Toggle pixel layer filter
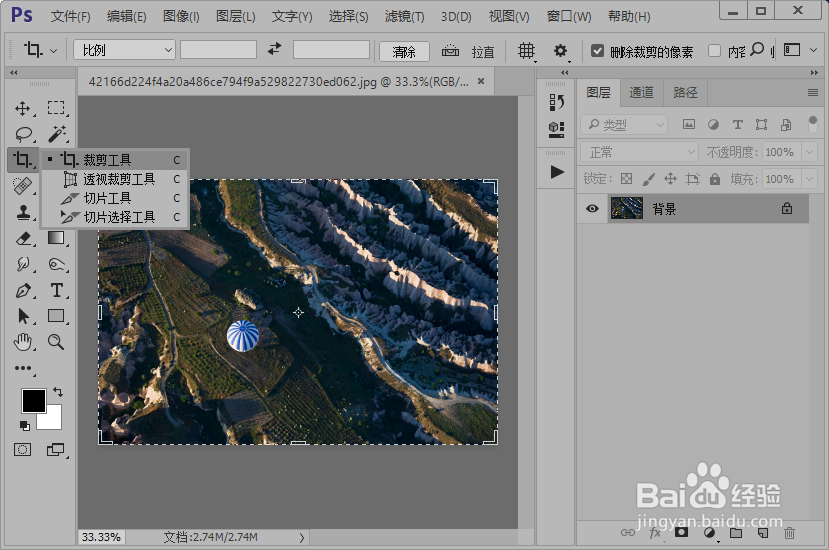 point(689,124)
